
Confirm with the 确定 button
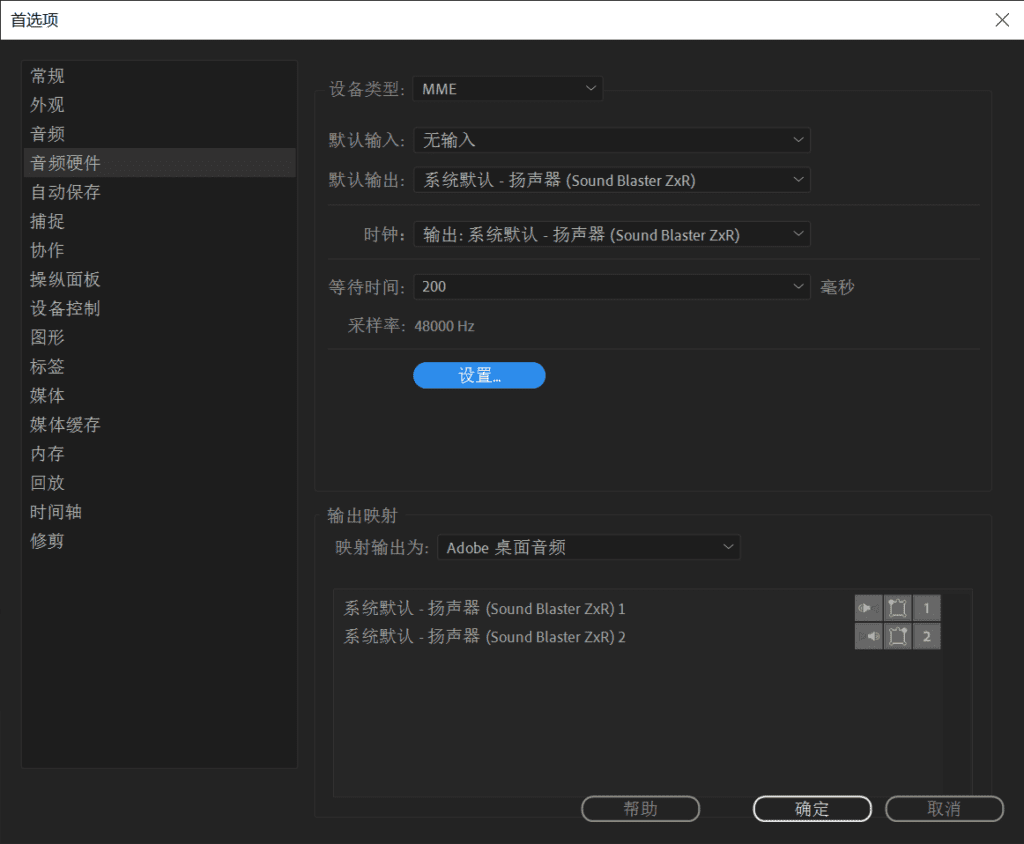[812, 809]
